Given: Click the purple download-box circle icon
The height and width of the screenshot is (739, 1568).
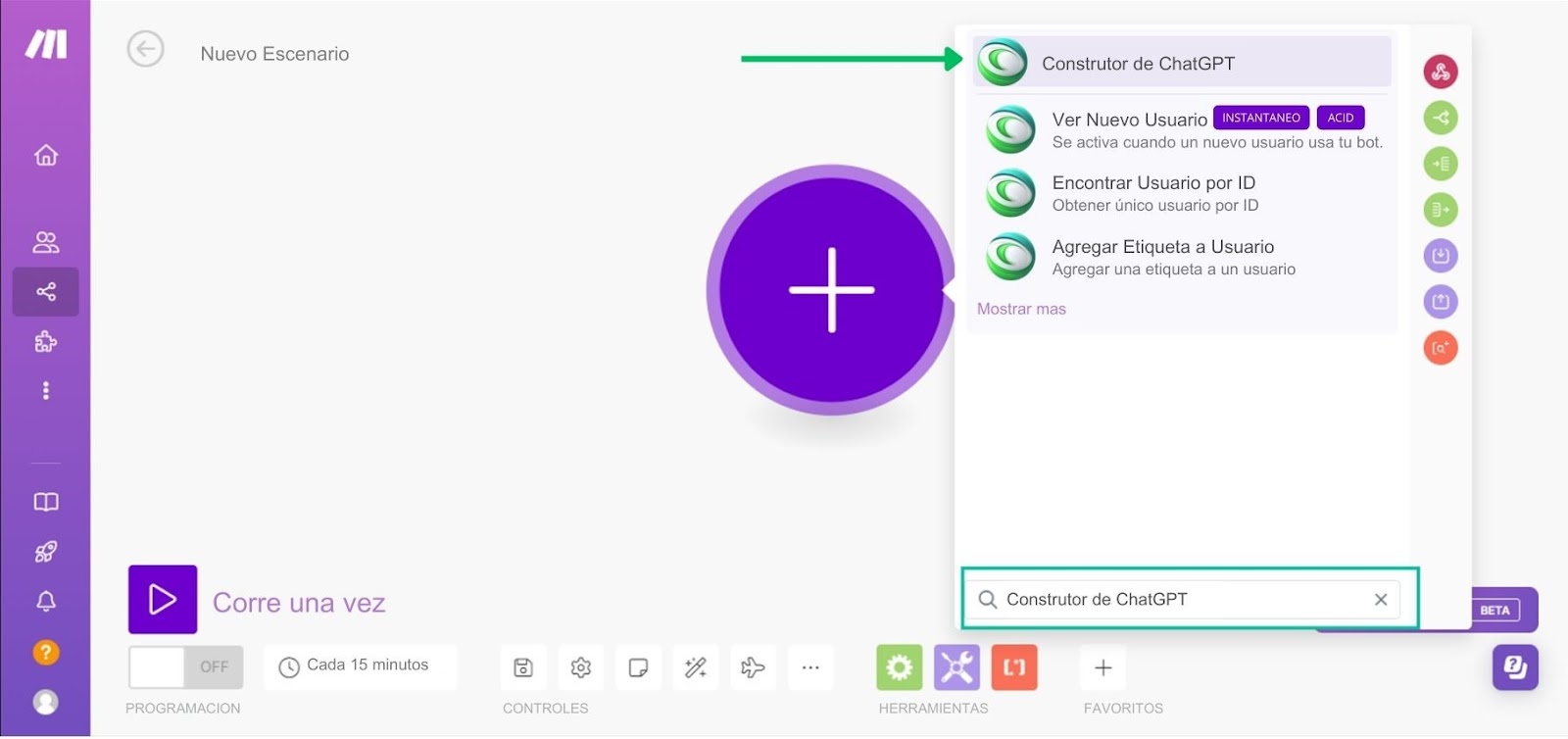Looking at the screenshot, I should [x=1441, y=256].
